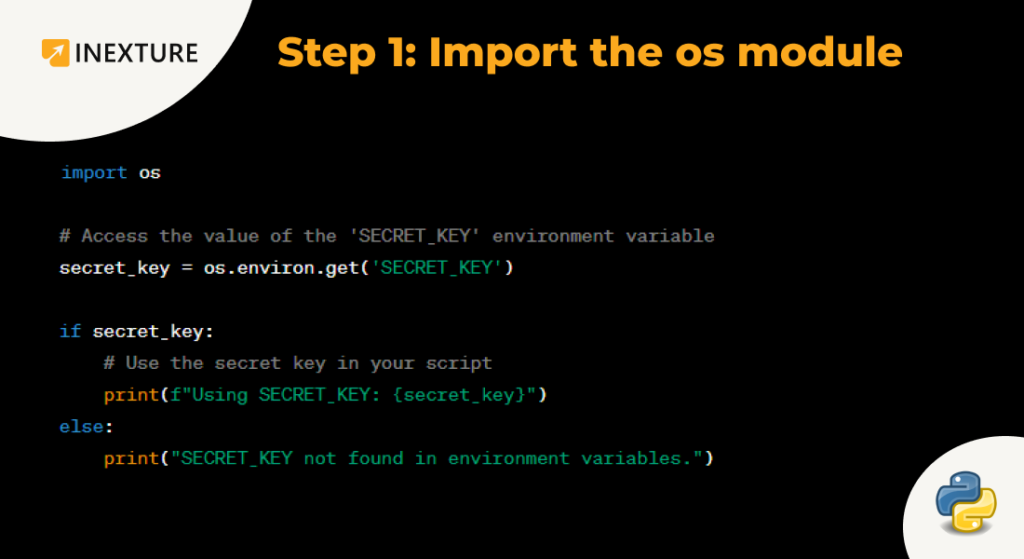Click the word 'module' in the heading
Viewport: 1024px width, 559px height.
820,52
